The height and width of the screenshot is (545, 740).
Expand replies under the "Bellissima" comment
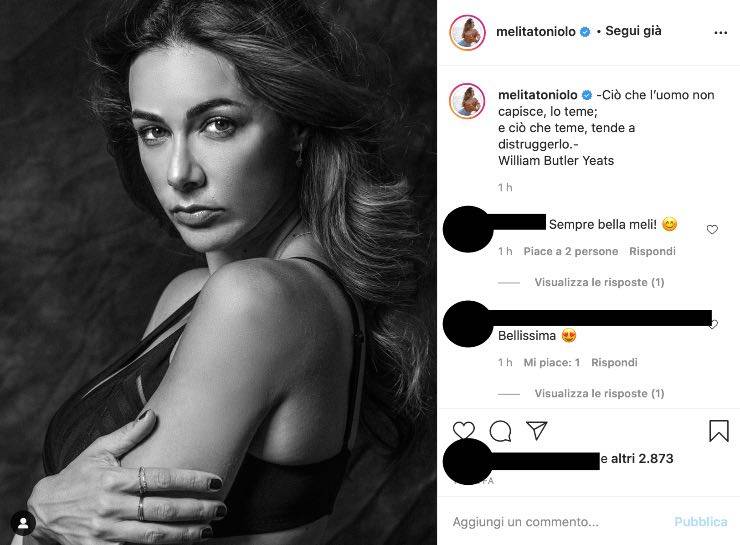599,394
